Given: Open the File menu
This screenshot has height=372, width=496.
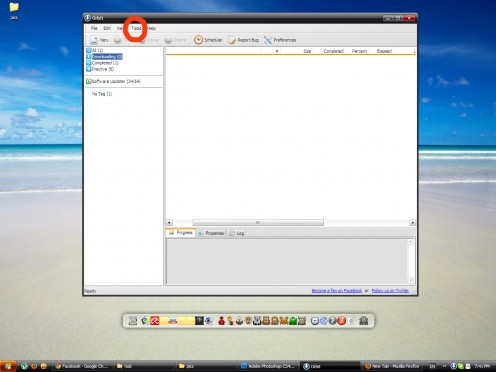Looking at the screenshot, I should pos(94,28).
